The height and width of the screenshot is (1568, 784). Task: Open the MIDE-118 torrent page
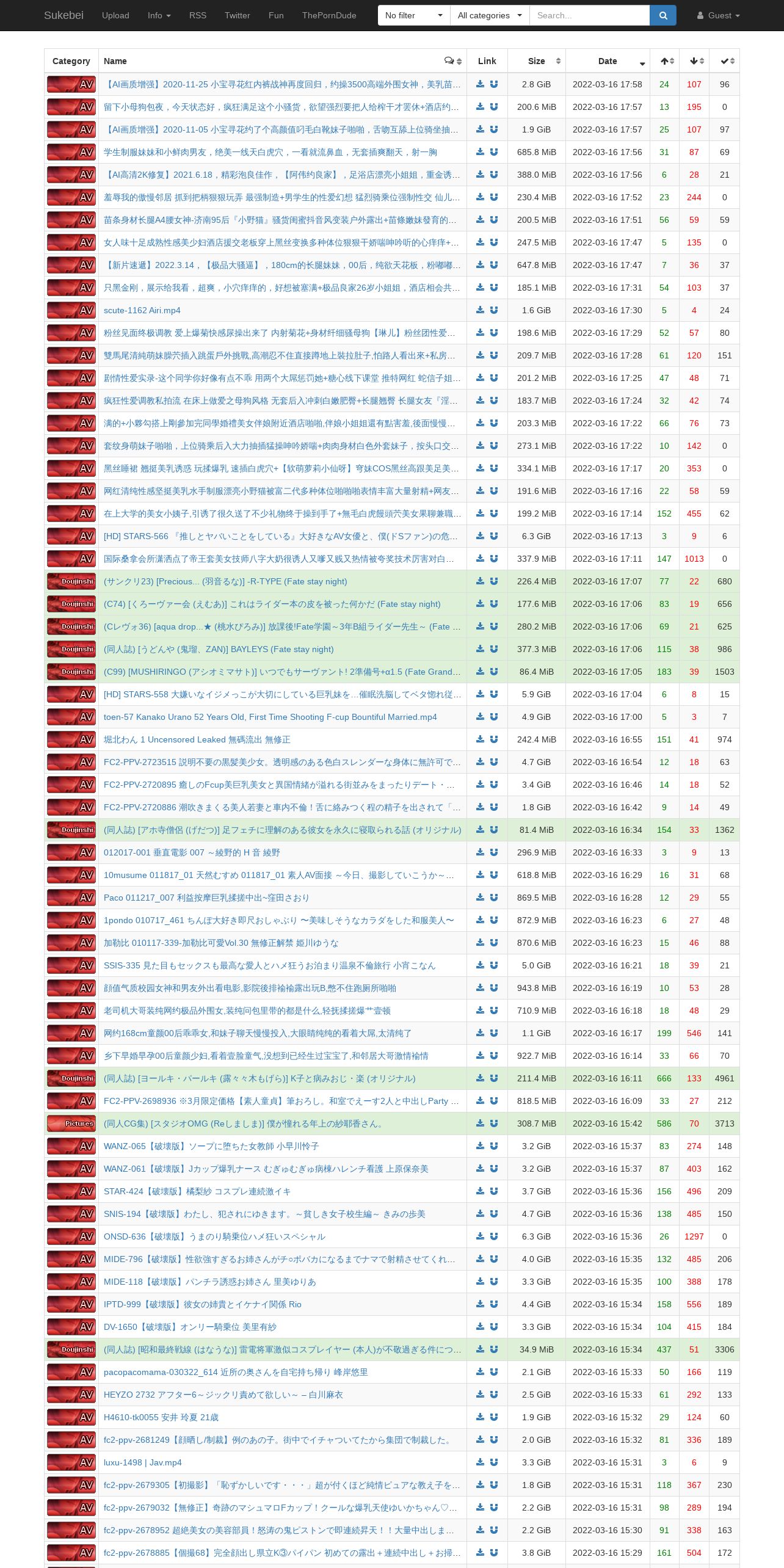210,1282
